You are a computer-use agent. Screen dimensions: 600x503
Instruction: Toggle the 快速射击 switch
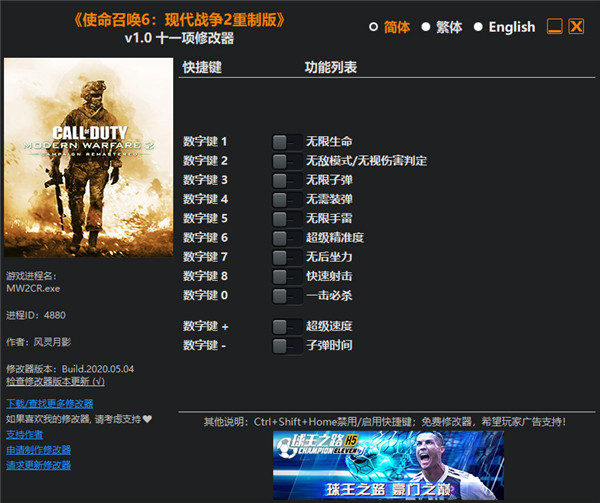[x=286, y=276]
